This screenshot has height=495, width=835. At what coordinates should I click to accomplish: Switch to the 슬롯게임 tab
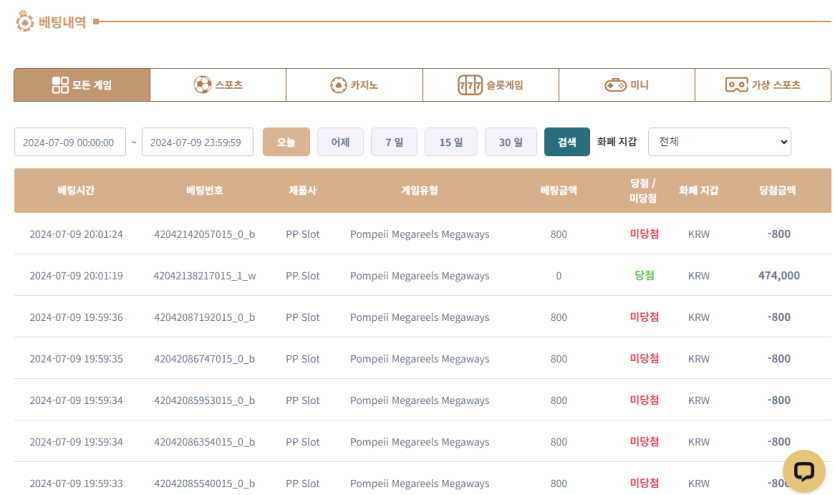tap(490, 85)
